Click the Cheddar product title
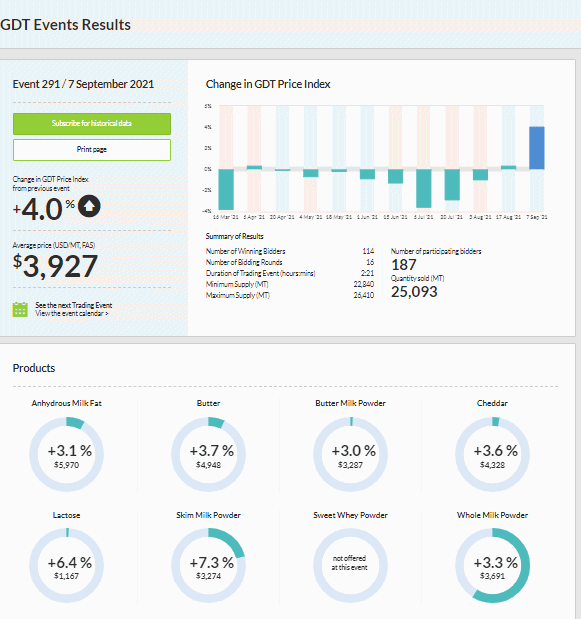This screenshot has height=619, width=581. (x=492, y=403)
